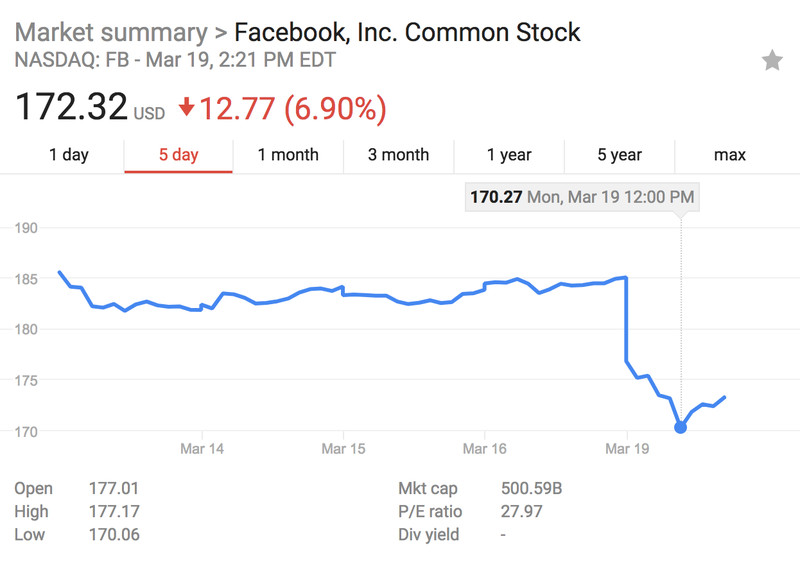Show the 5 year chart
This screenshot has height=566, width=800.
(619, 155)
